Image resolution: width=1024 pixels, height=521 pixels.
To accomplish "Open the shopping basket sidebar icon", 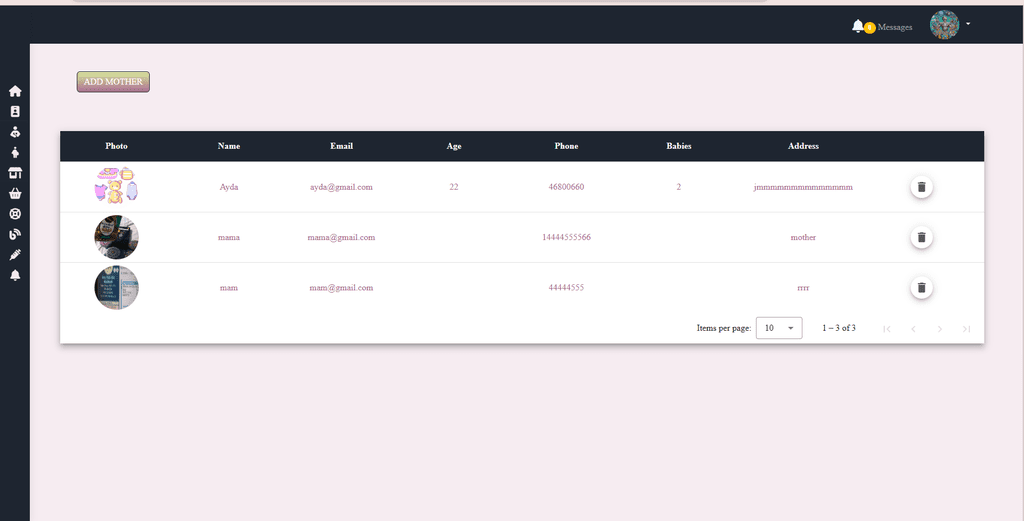I will [15, 193].
